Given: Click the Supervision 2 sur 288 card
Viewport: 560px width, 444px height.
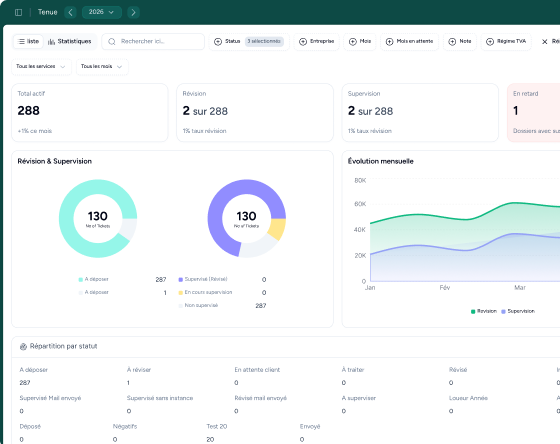Looking at the screenshot, I should (x=420, y=113).
